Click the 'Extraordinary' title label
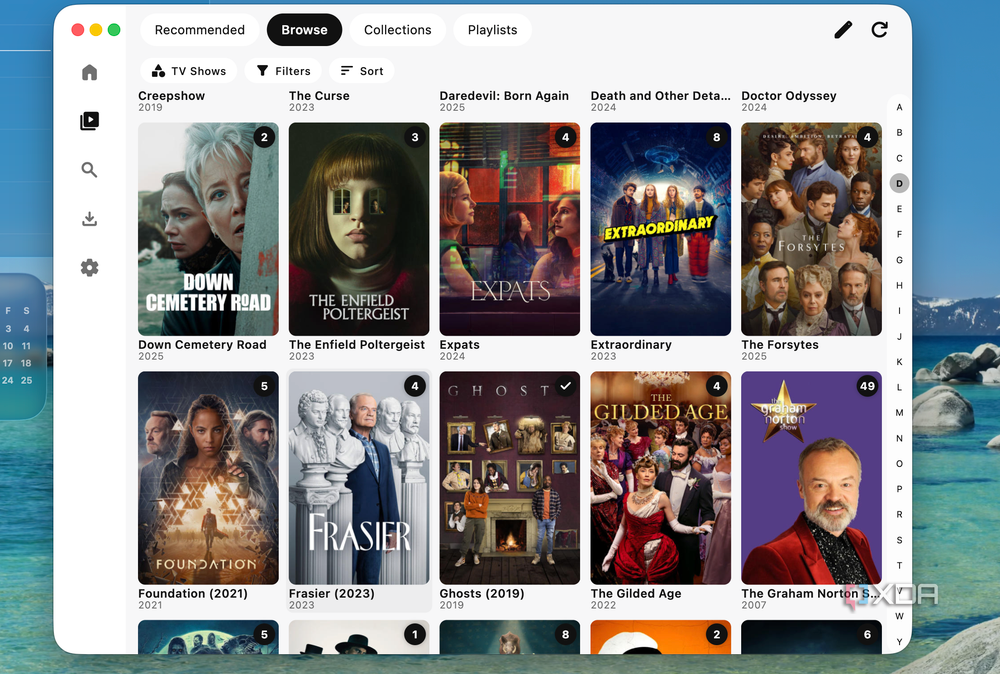The height and width of the screenshot is (674, 1000). 631,344
